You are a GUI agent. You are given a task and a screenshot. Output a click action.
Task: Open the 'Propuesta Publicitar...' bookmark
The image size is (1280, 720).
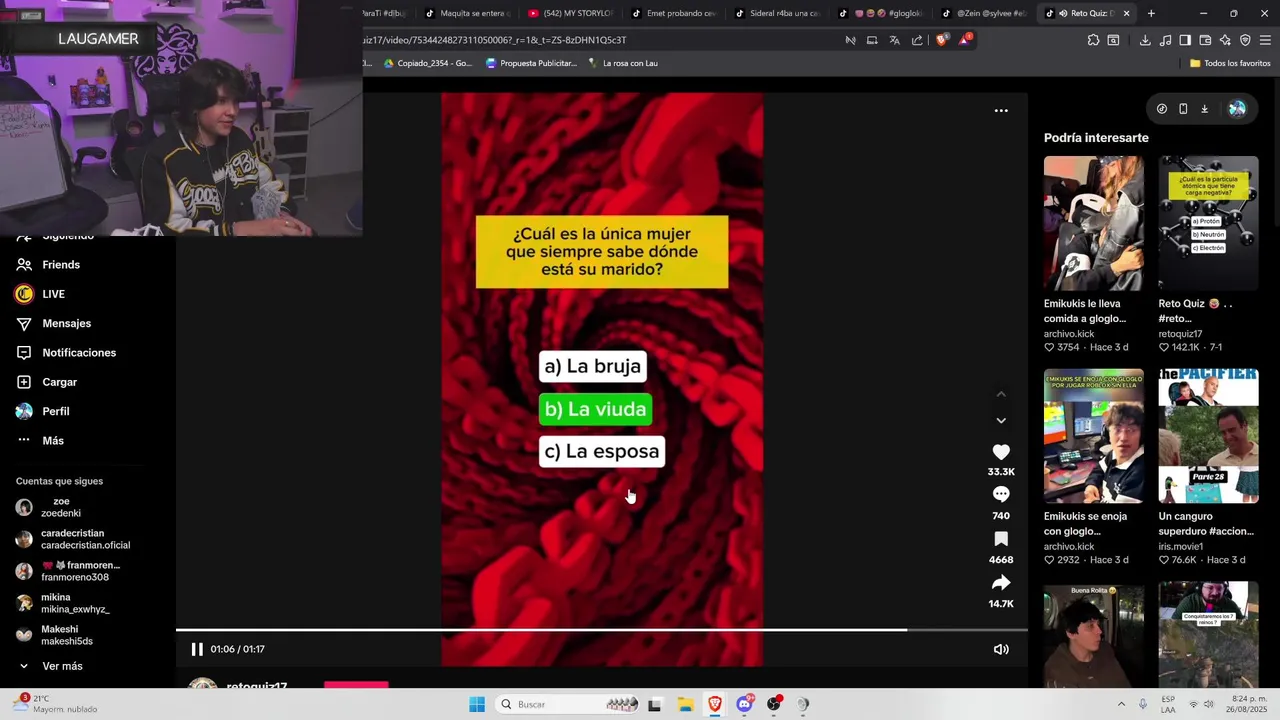click(531, 63)
